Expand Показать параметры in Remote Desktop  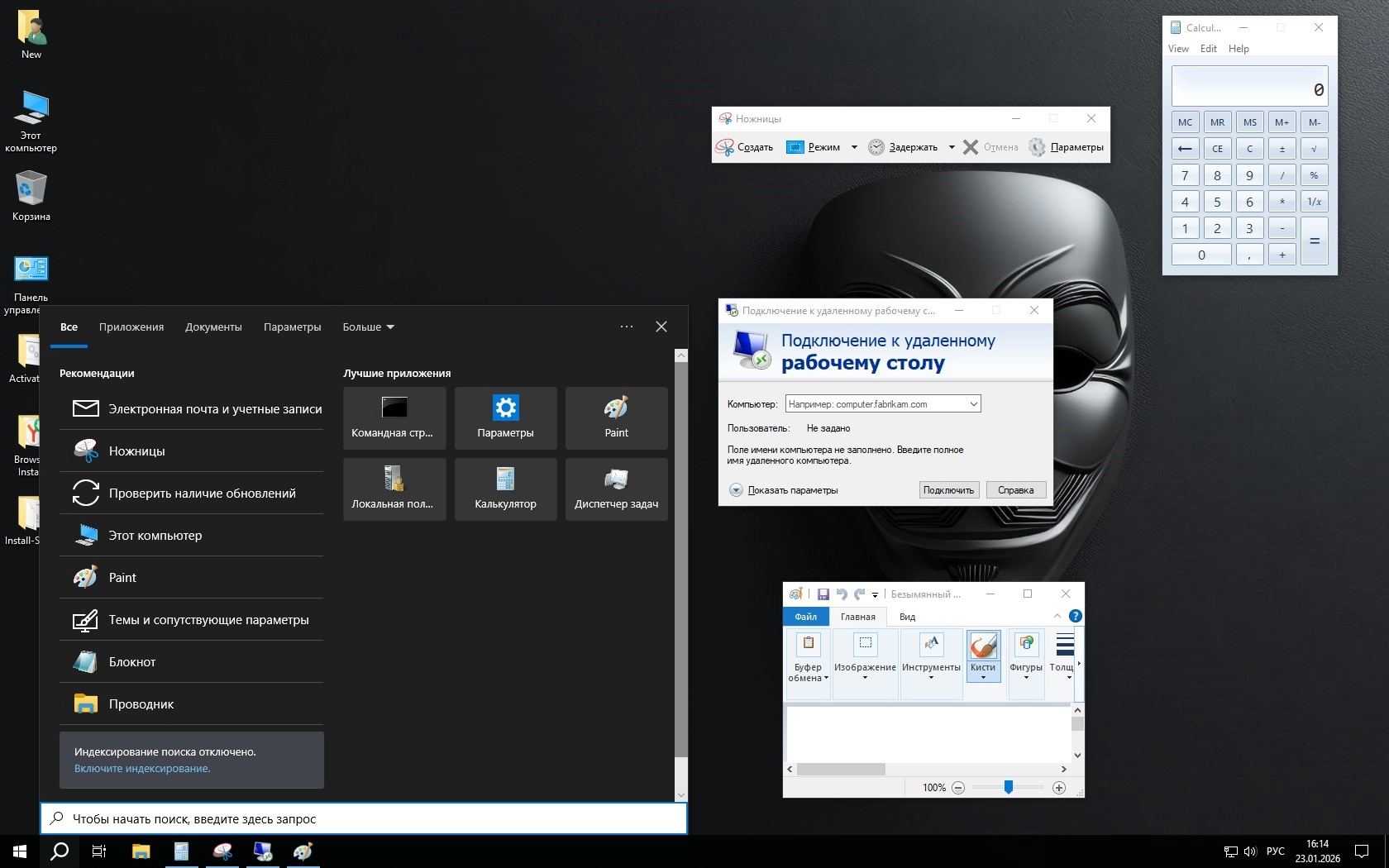point(736,490)
